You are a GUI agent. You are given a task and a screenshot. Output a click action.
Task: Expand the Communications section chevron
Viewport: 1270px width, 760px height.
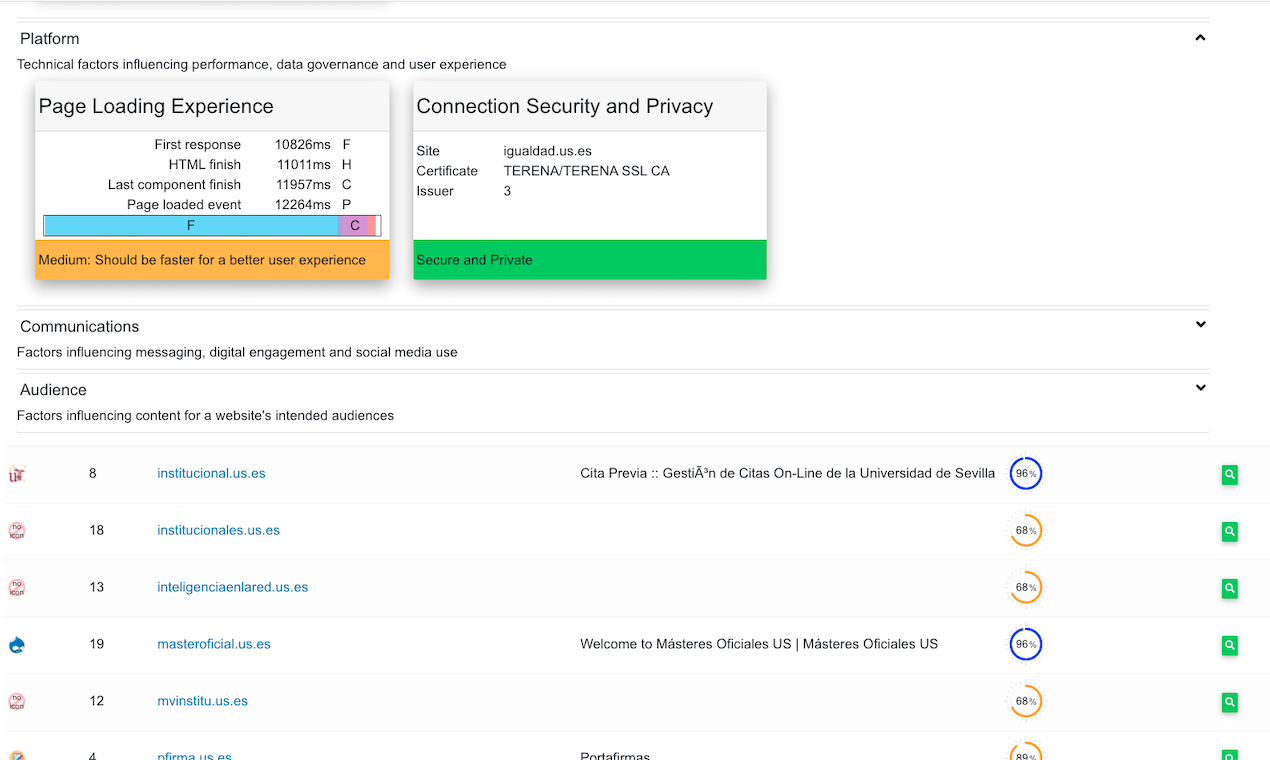tap(1200, 324)
